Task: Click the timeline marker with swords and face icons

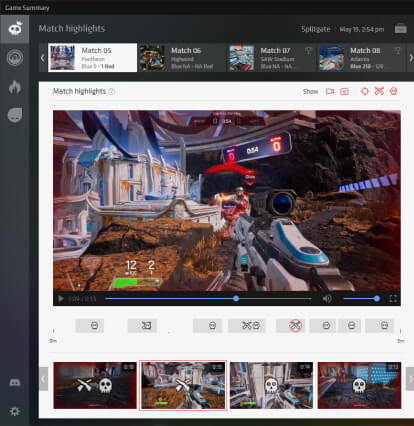Action: click(x=247, y=326)
